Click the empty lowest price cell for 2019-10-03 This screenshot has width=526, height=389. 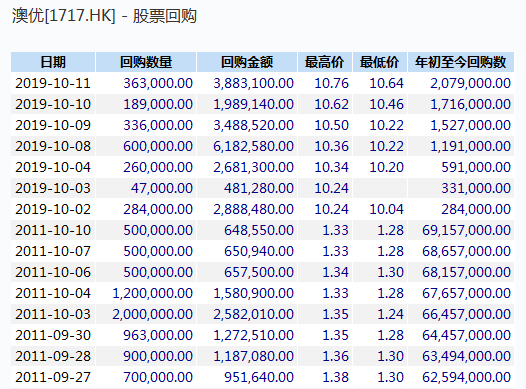coord(380,188)
